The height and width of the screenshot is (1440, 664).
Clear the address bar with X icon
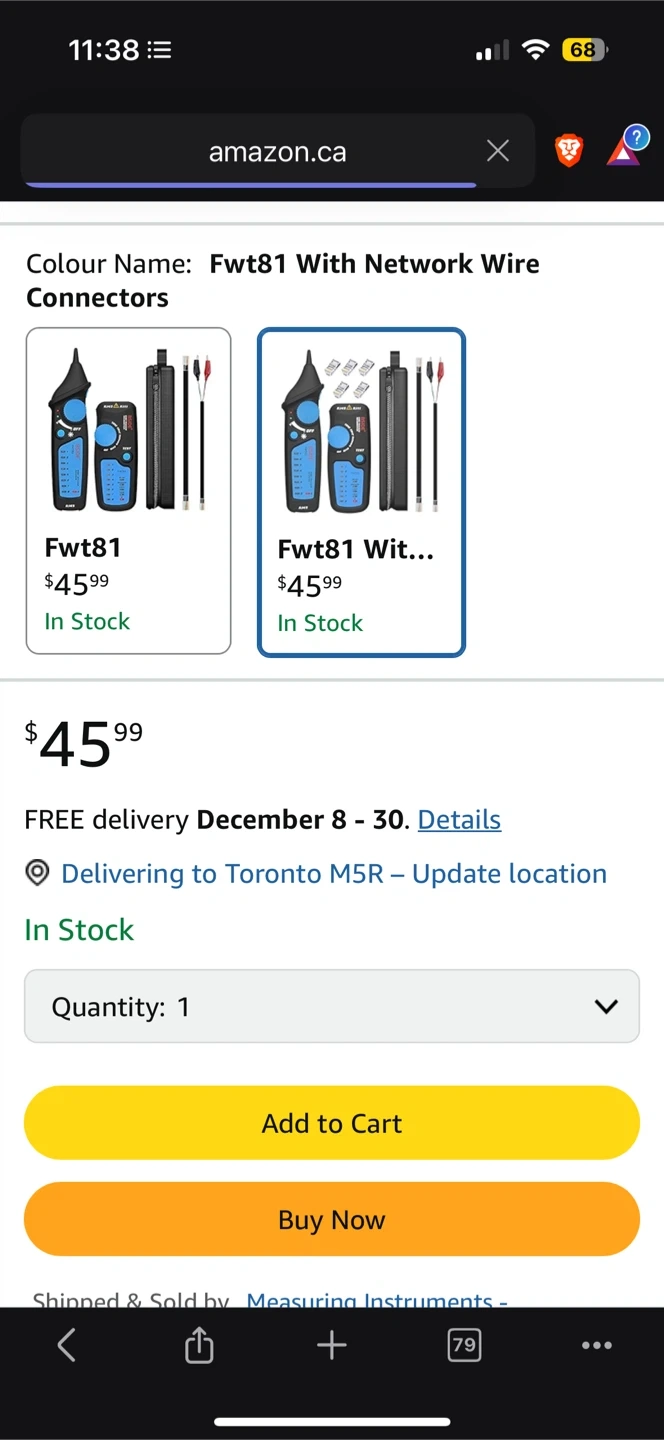click(x=497, y=151)
